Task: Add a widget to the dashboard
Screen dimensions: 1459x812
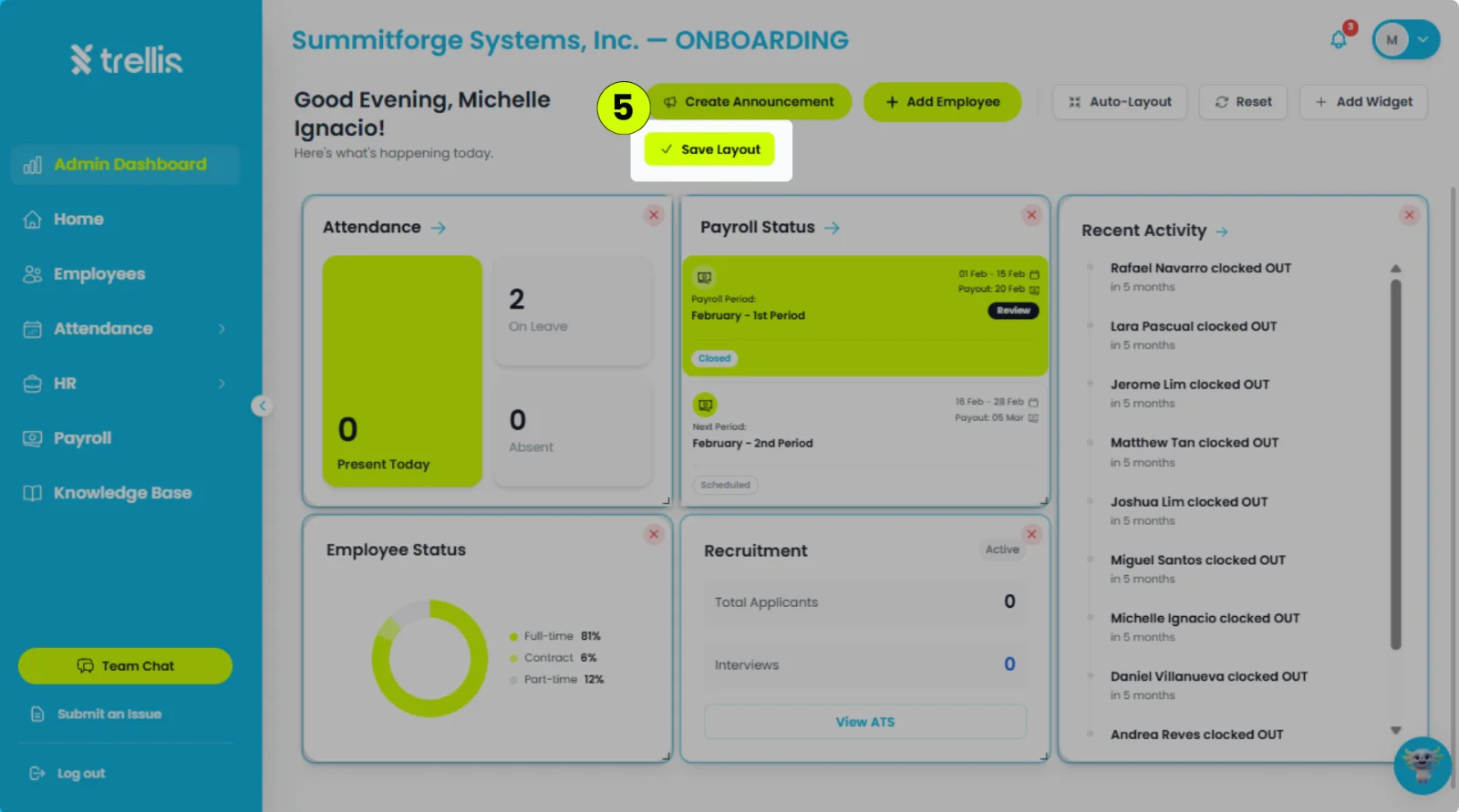Action: coord(1363,102)
